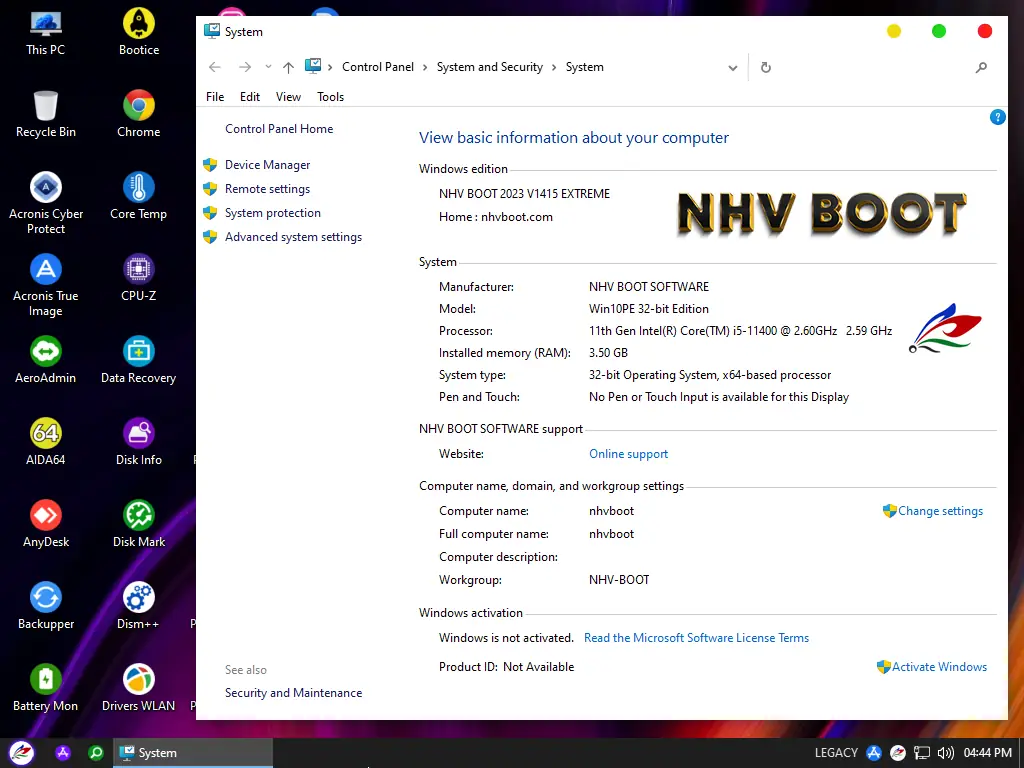
Task: Open the Tools menu
Action: pyautogui.click(x=330, y=97)
